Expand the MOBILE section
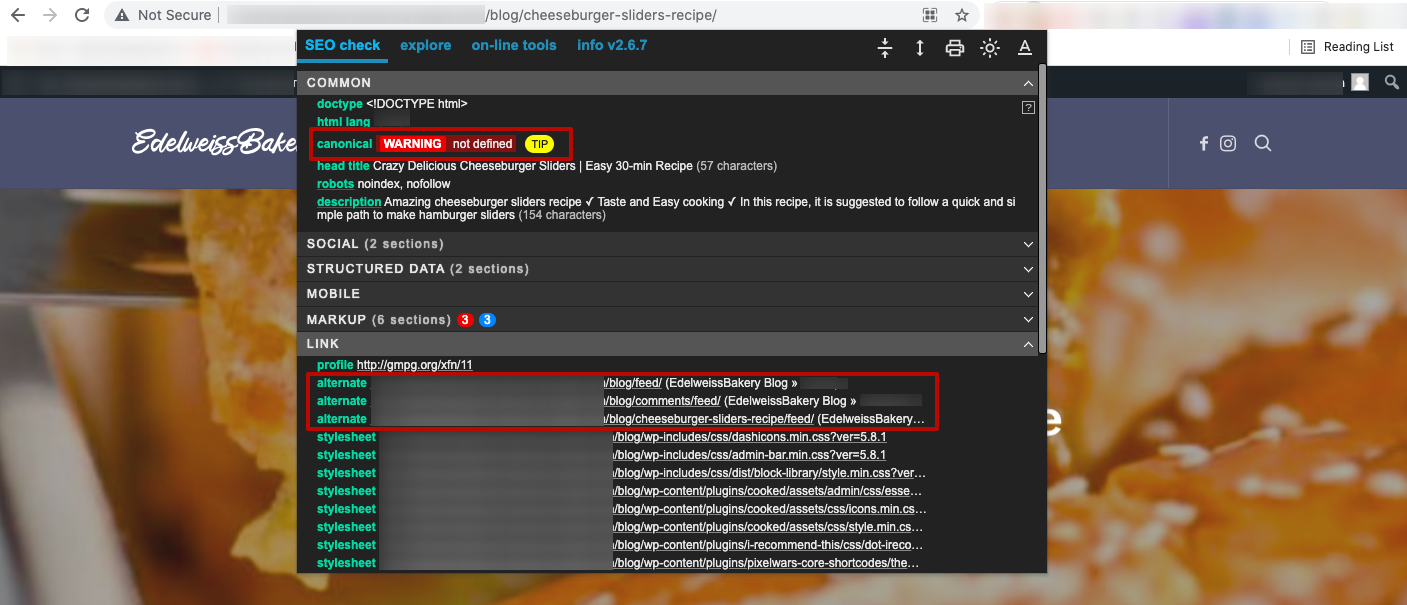1407x605 pixels. tap(1028, 294)
